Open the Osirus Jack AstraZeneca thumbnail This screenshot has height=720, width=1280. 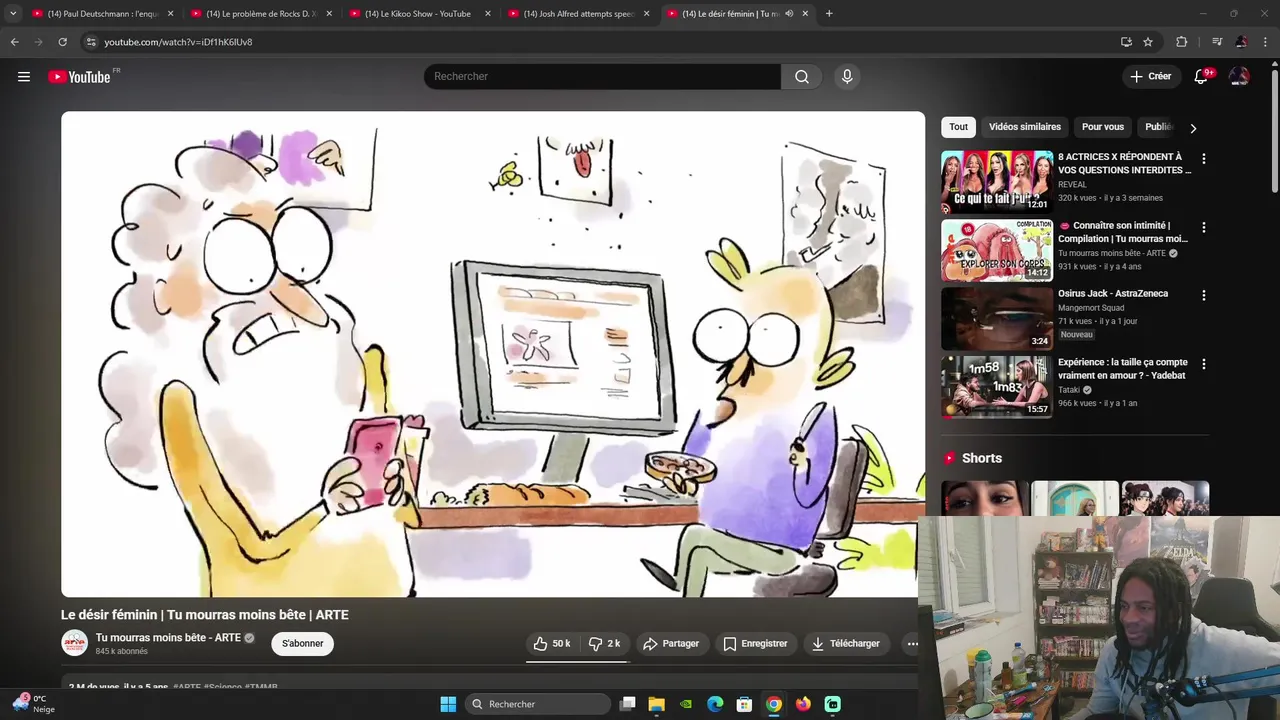pyautogui.click(x=997, y=318)
